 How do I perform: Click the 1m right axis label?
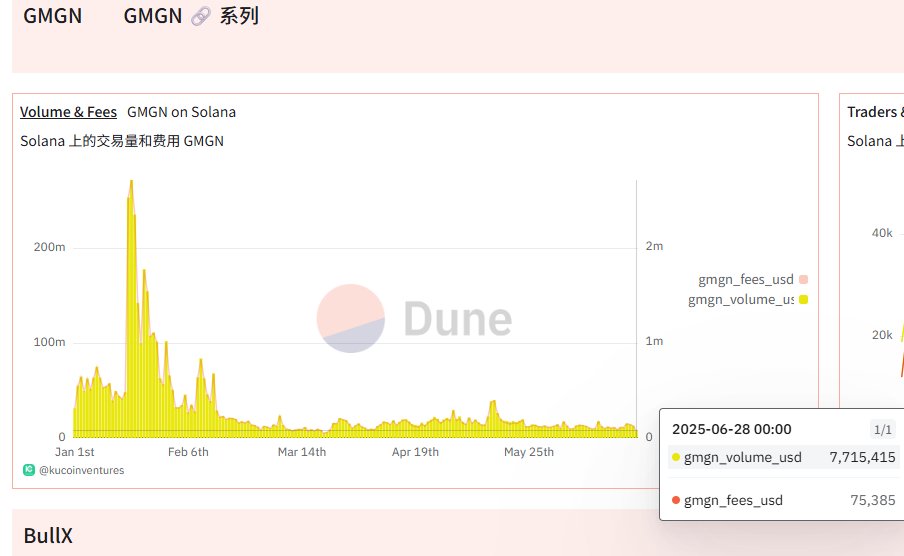point(654,341)
